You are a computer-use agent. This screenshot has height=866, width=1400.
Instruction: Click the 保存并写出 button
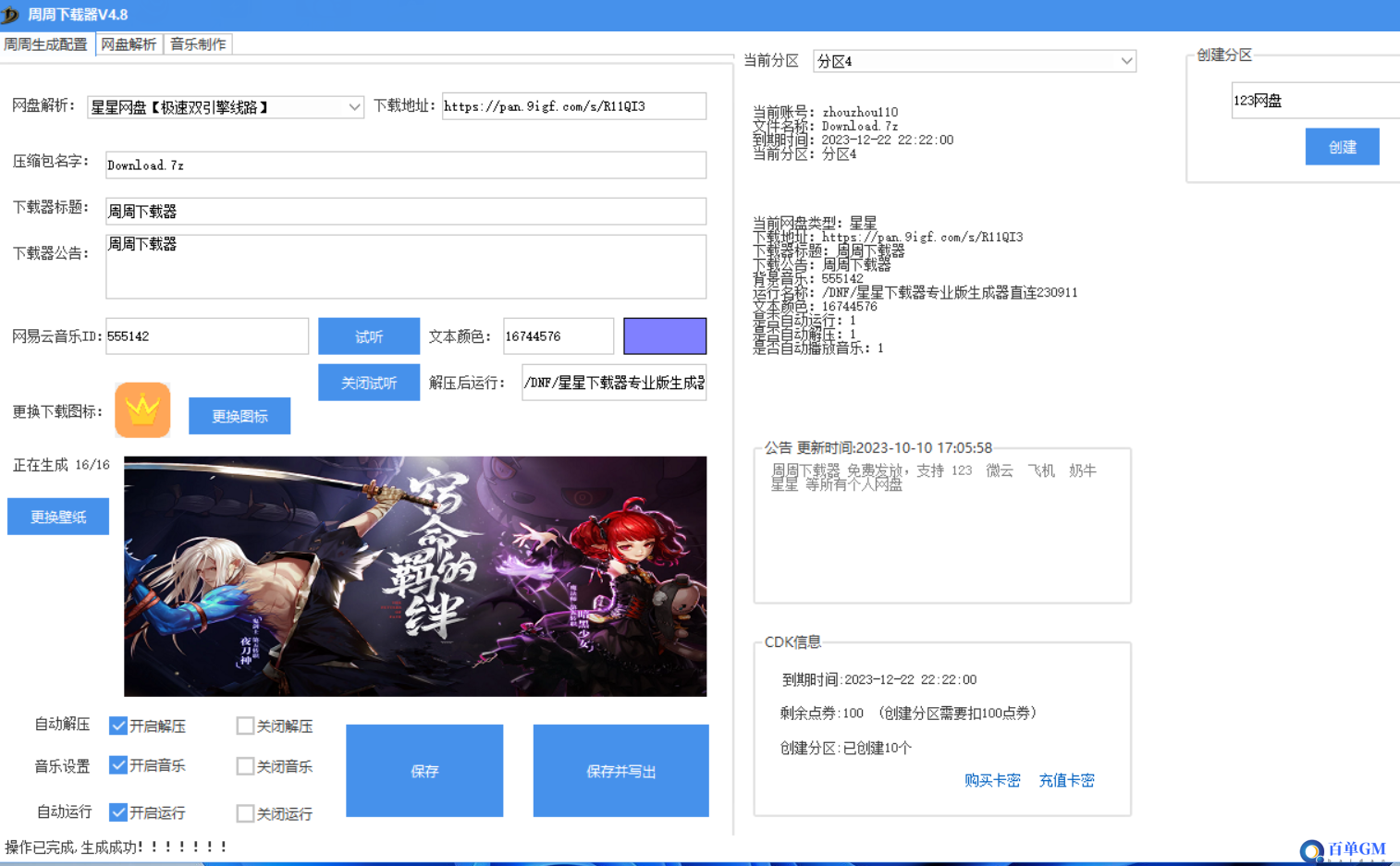[x=621, y=771]
